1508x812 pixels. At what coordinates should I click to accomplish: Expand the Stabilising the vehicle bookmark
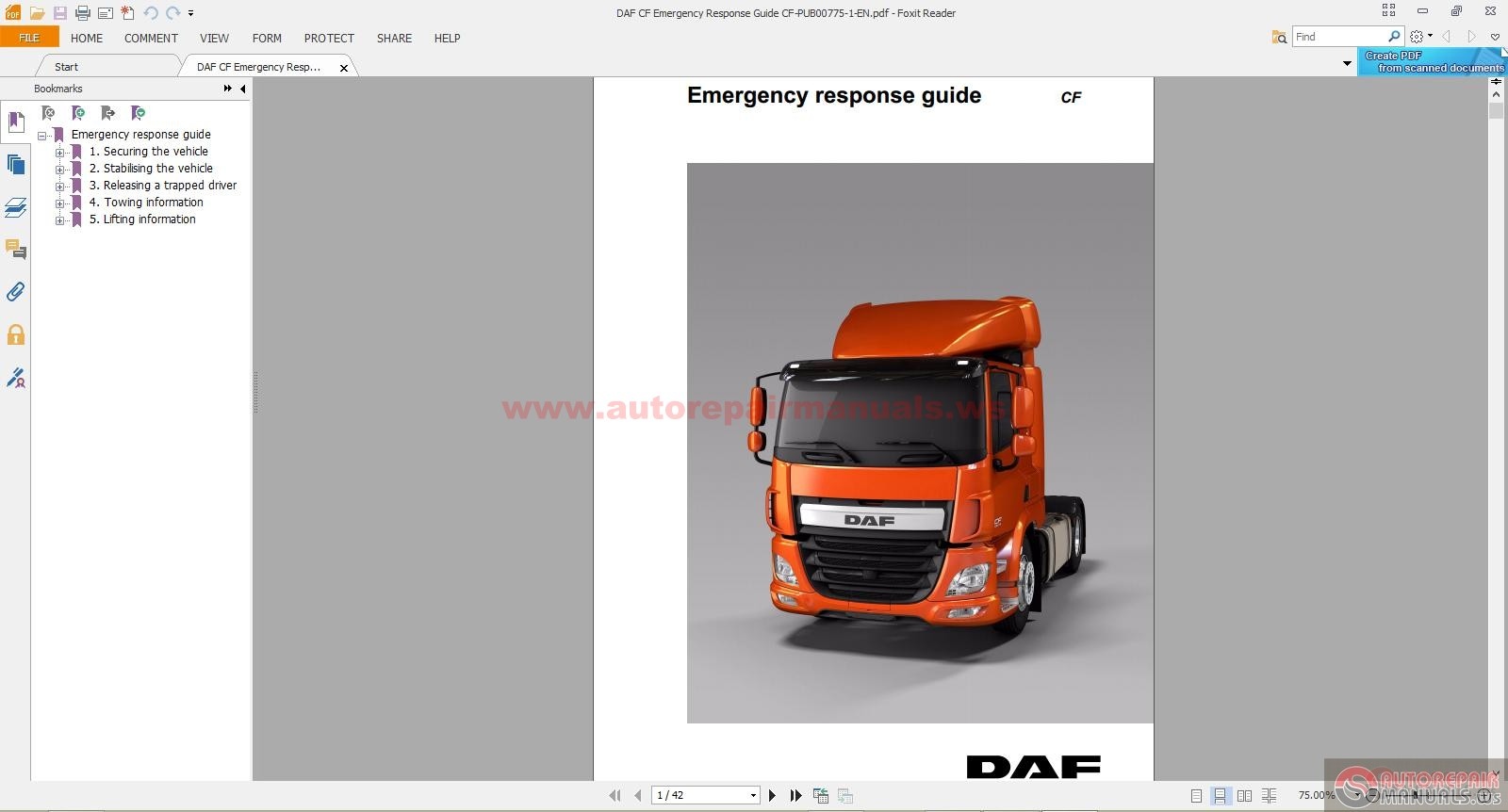(x=59, y=170)
